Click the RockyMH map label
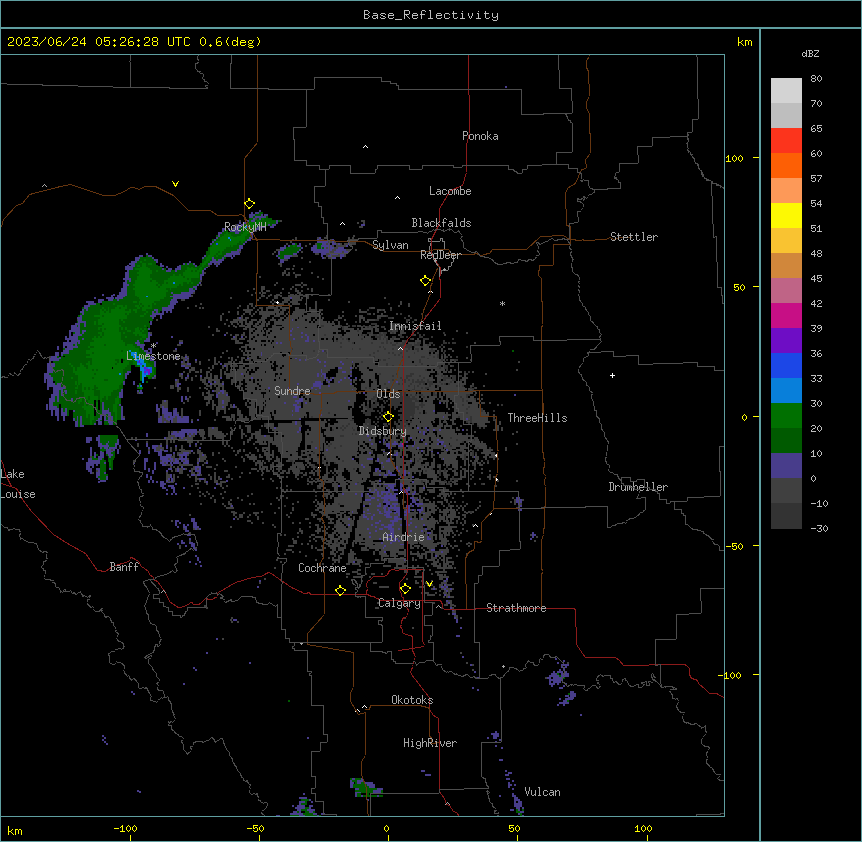The width and height of the screenshot is (862, 842). [x=245, y=227]
